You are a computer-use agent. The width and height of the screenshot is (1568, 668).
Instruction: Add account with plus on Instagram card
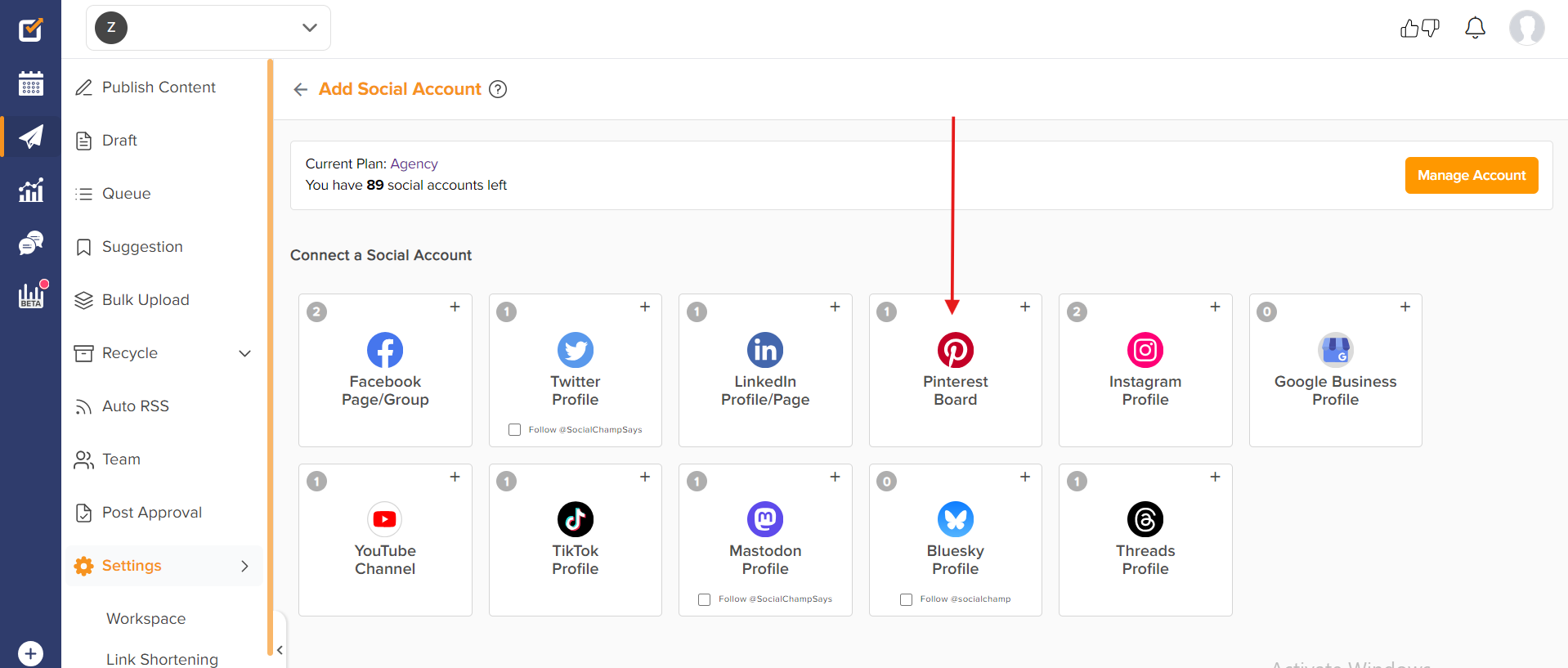1216,307
